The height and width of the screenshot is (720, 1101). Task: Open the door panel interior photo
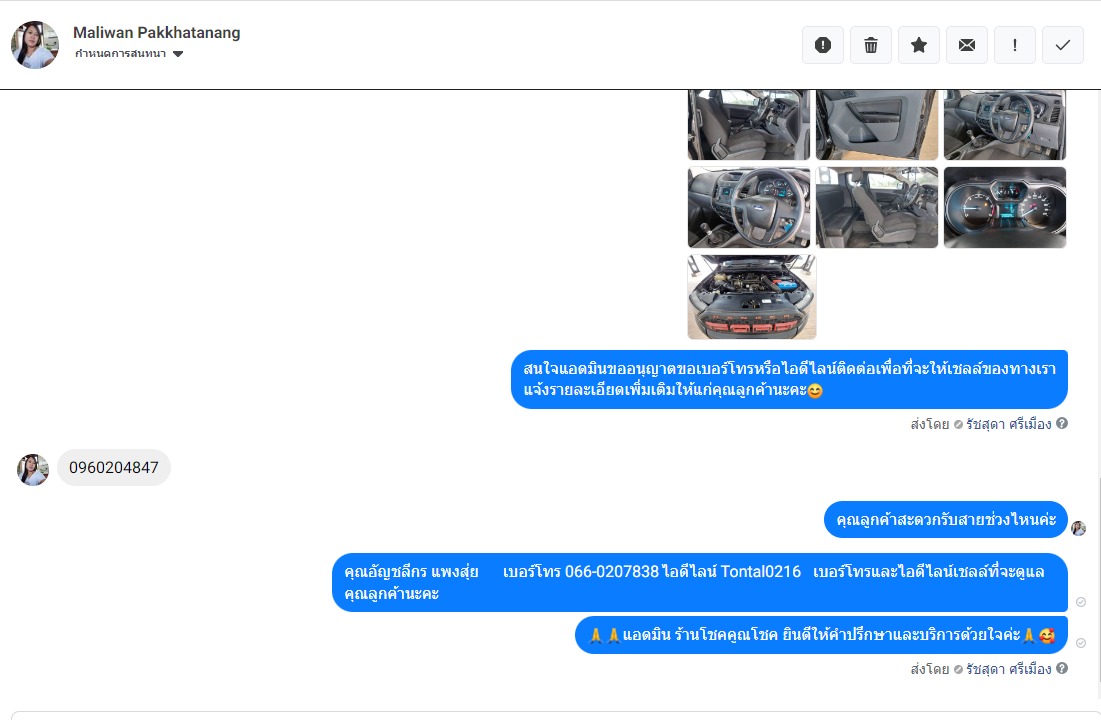coord(877,124)
